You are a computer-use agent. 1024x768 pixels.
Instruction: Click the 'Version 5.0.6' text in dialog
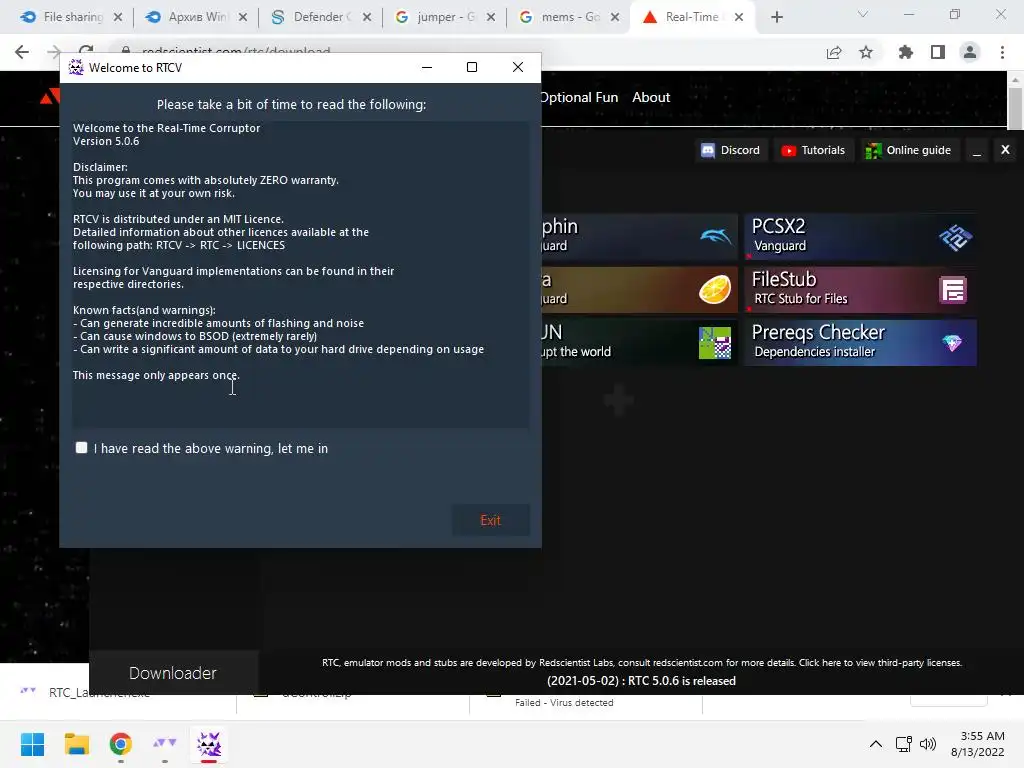click(106, 141)
